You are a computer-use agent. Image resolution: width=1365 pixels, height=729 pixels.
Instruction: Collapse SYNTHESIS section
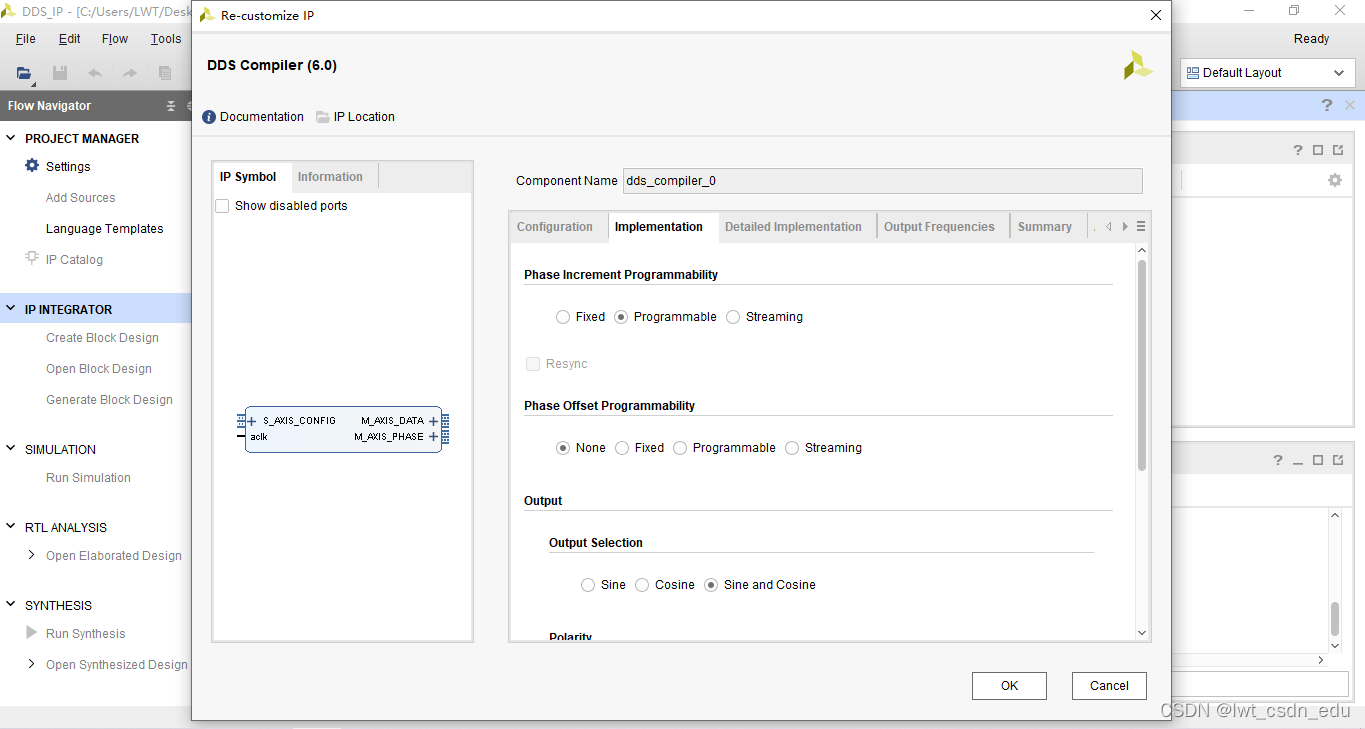[11, 605]
